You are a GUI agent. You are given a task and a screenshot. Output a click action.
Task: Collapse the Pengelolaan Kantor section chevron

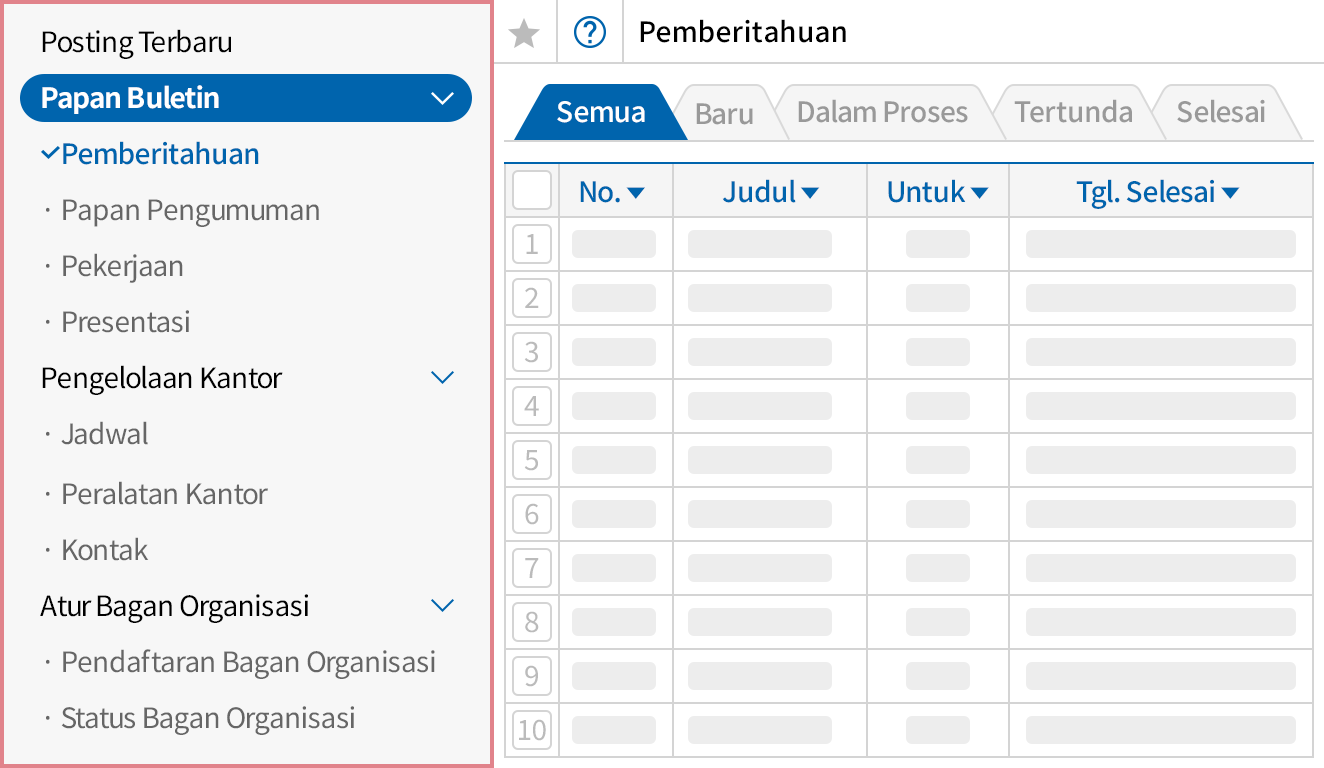tap(442, 378)
